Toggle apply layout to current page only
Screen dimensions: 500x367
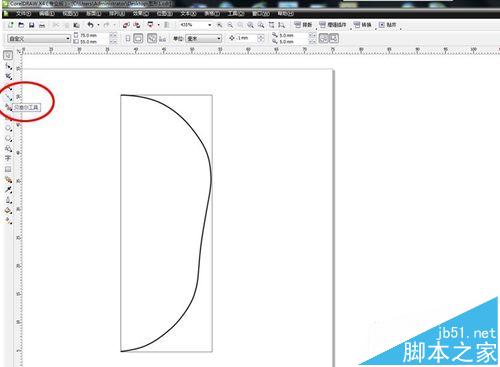pos(162,39)
